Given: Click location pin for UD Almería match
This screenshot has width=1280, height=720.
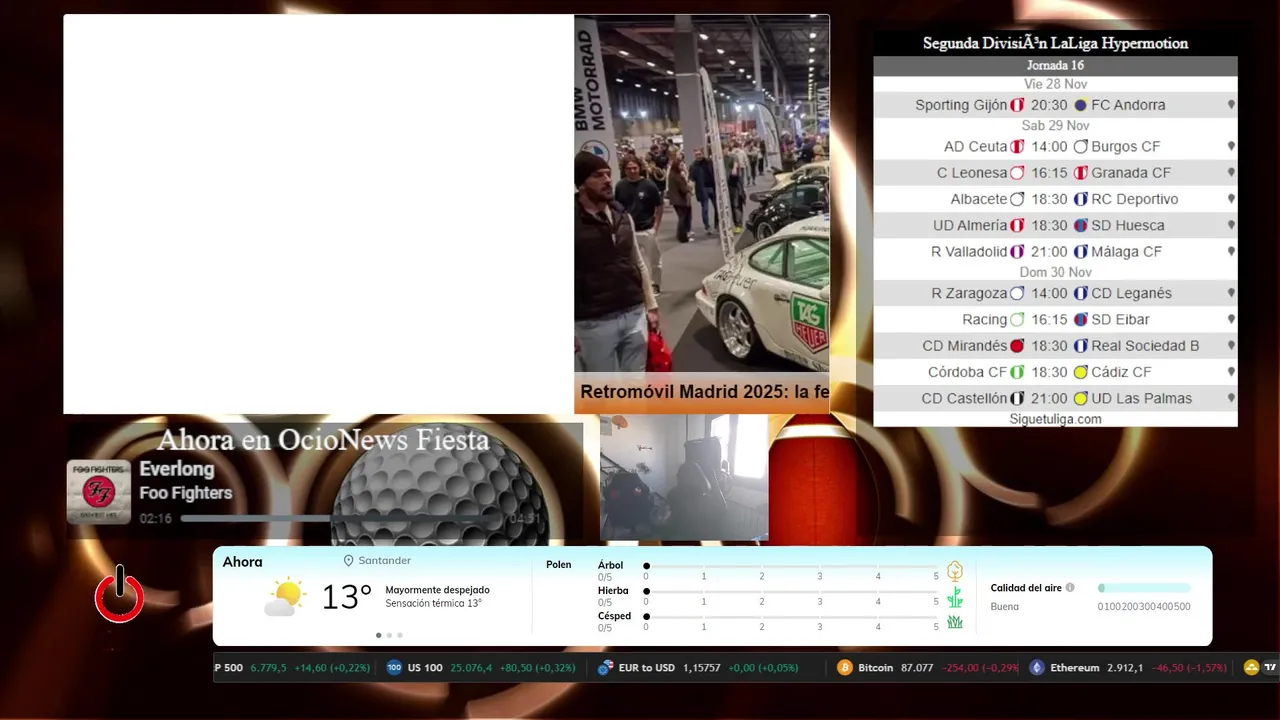Looking at the screenshot, I should [x=1231, y=225].
